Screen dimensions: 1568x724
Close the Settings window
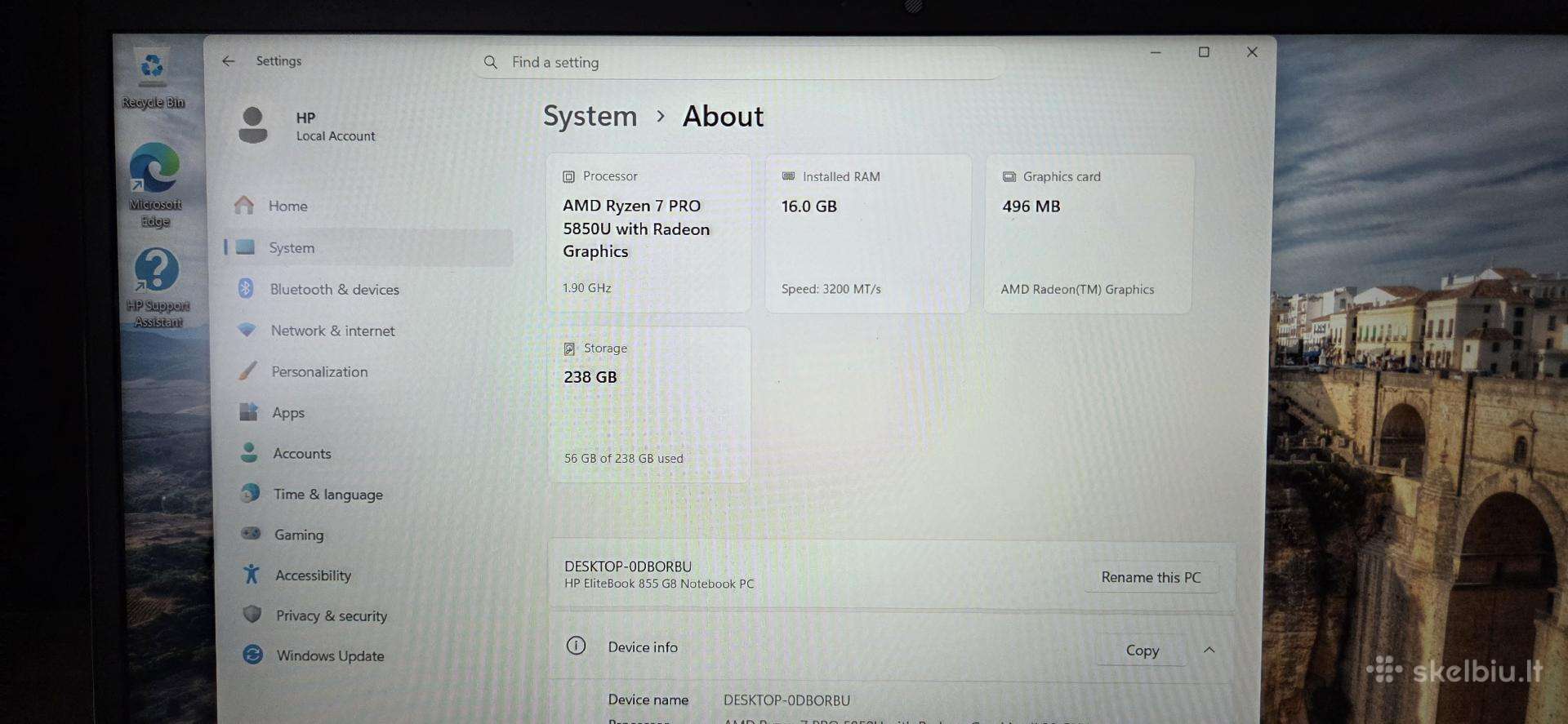point(1252,52)
